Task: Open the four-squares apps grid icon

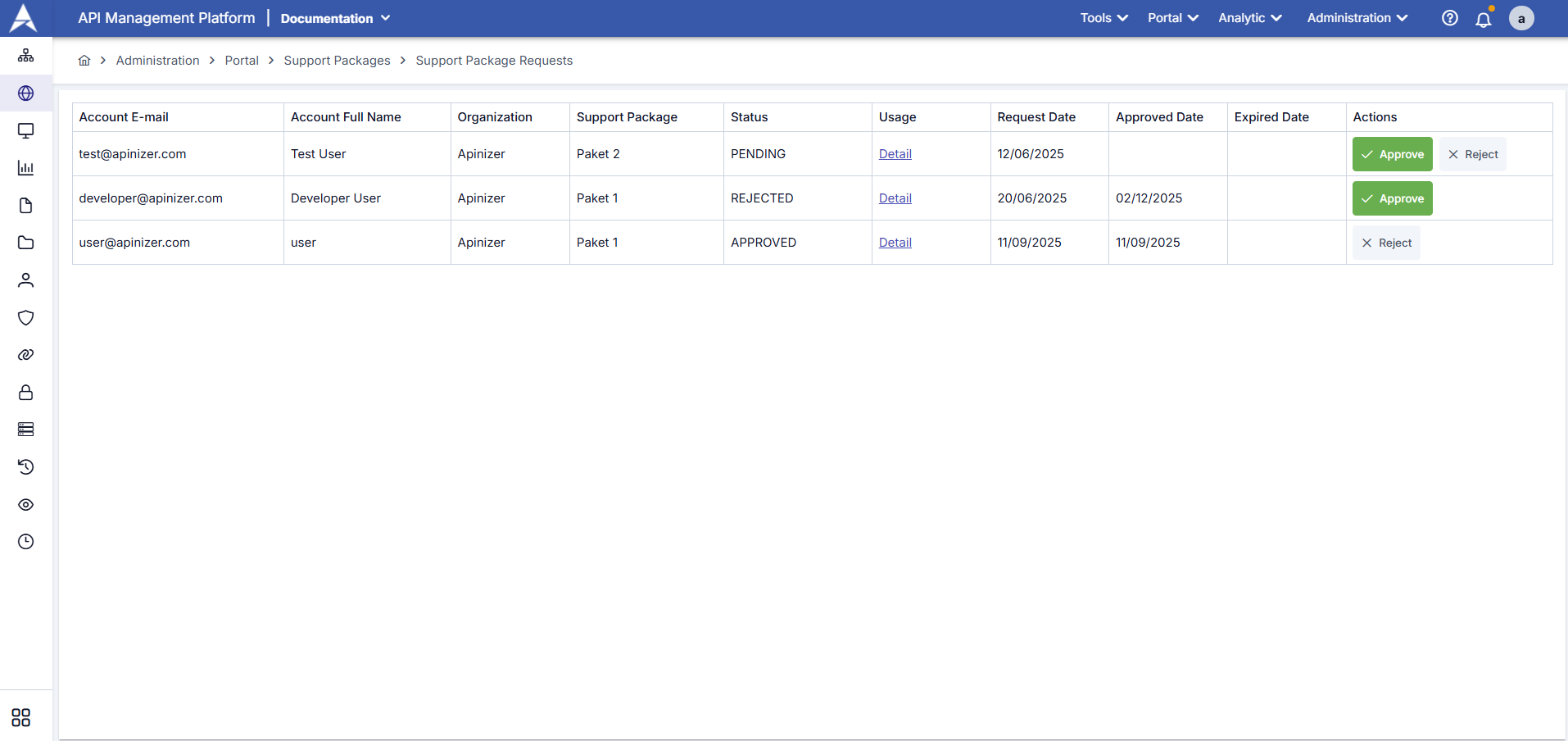Action: [21, 718]
